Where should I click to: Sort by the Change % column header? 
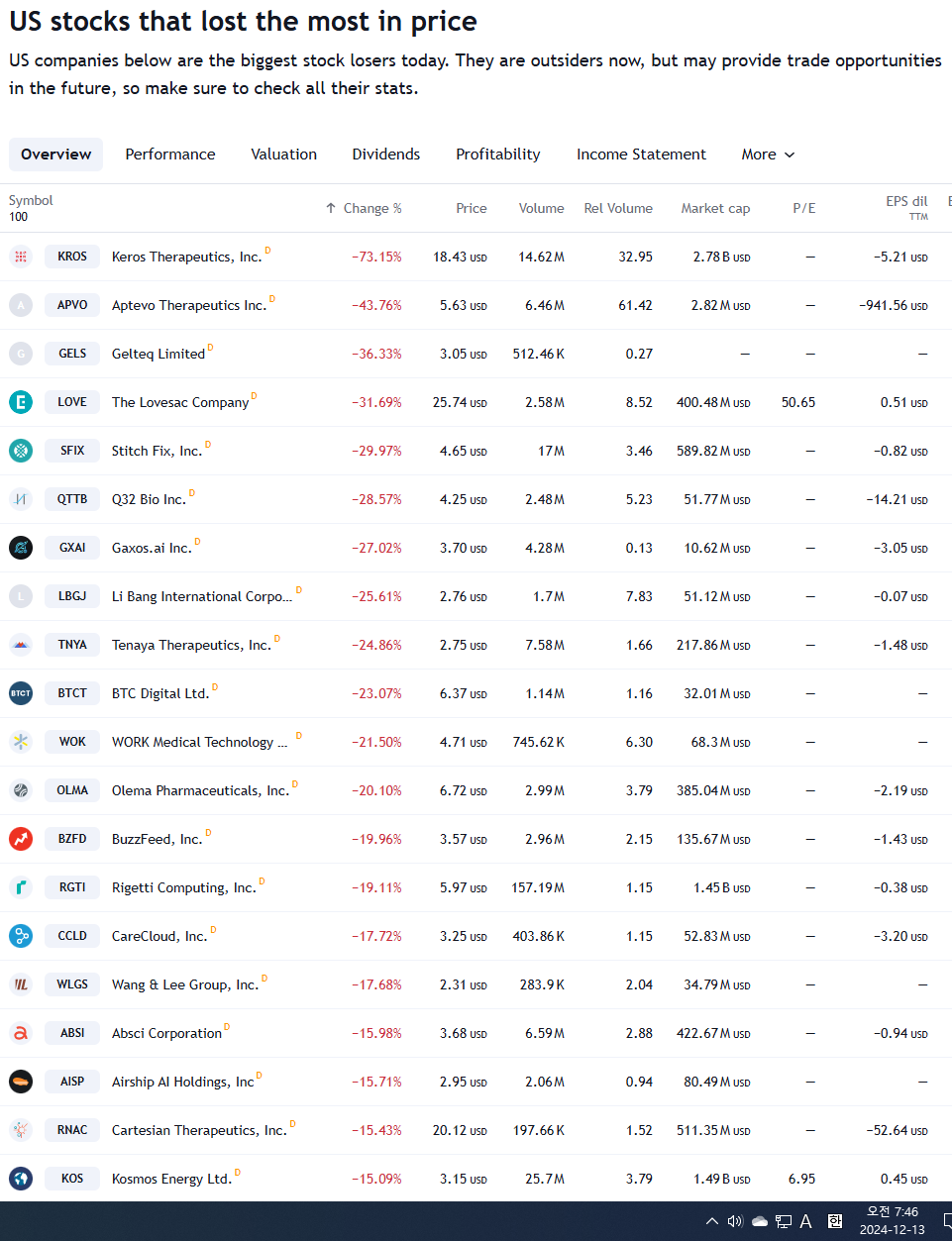click(x=364, y=208)
